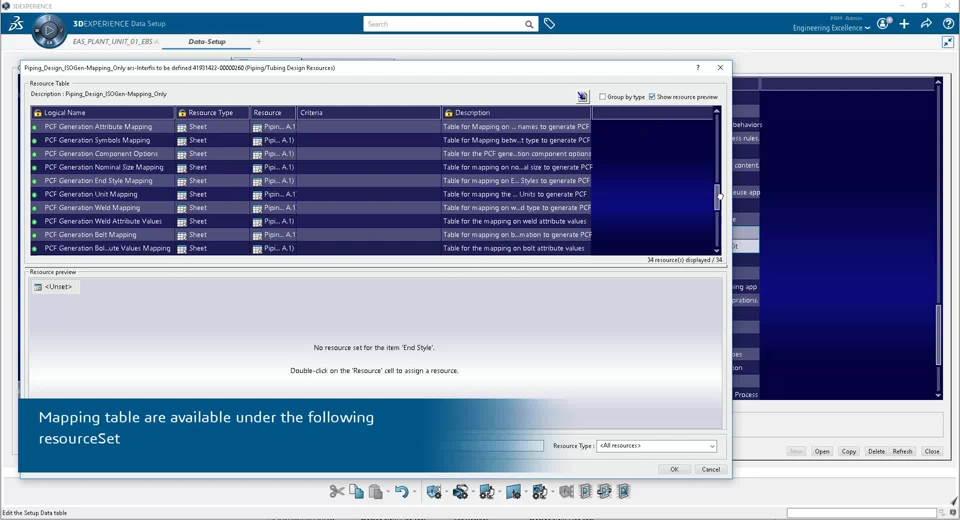Switch to the Data-Setup tab

pyautogui.click(x=207, y=42)
